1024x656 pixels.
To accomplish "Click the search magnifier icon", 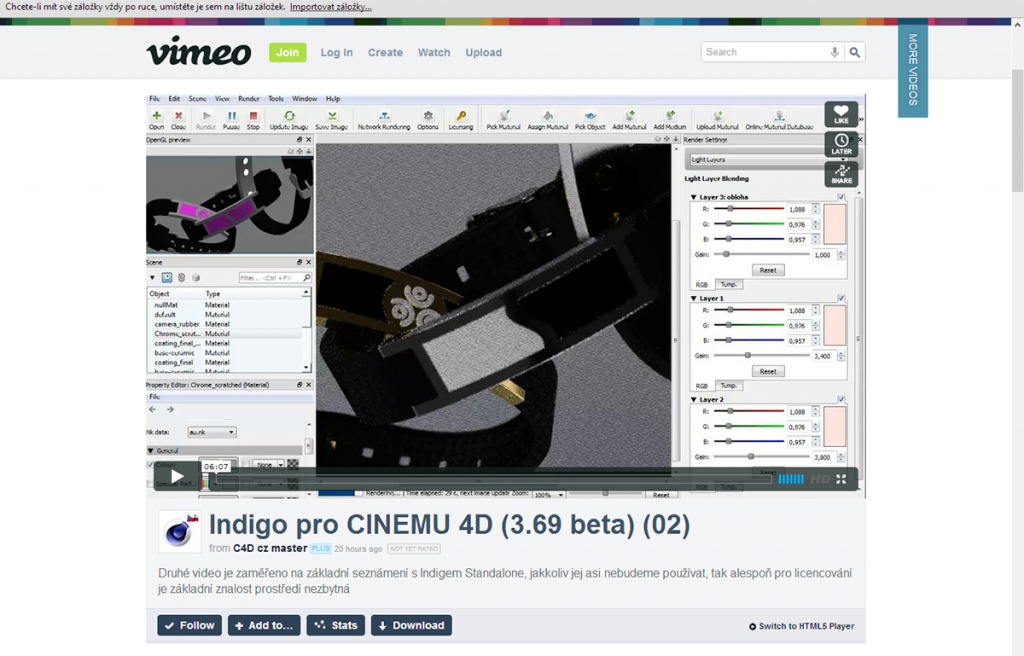I will (854, 52).
